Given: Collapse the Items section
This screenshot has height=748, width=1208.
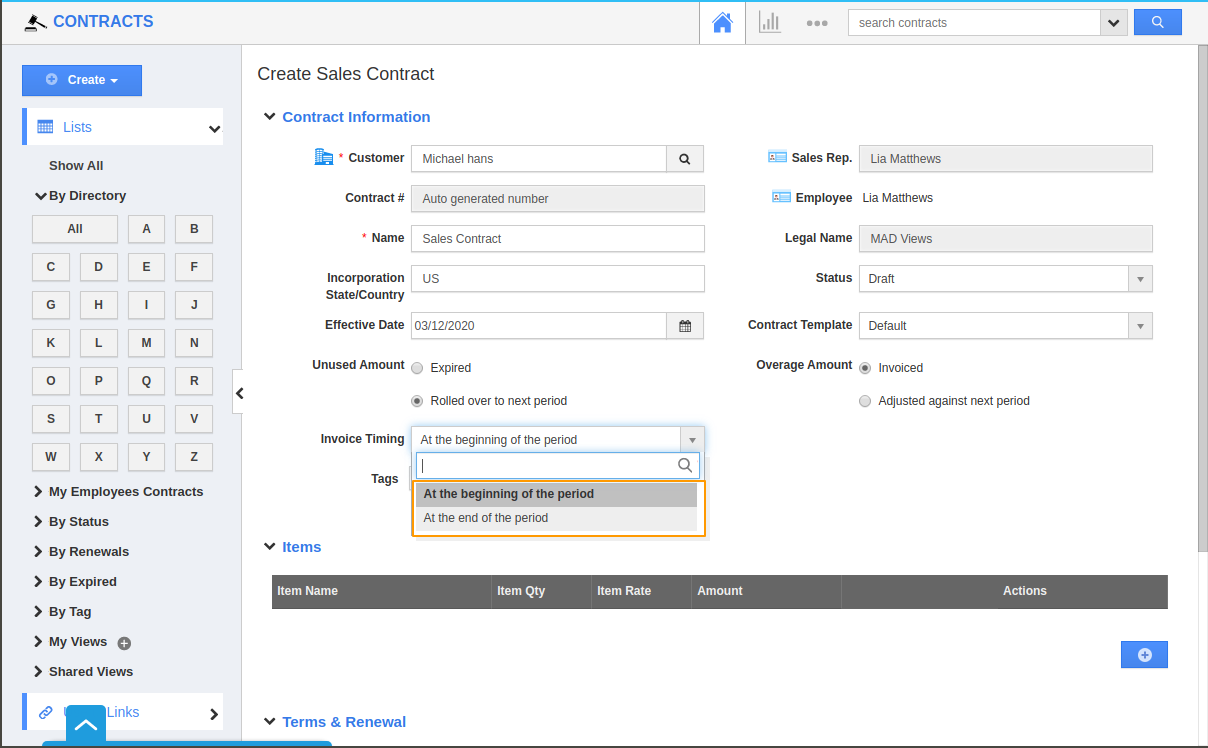Looking at the screenshot, I should point(269,546).
